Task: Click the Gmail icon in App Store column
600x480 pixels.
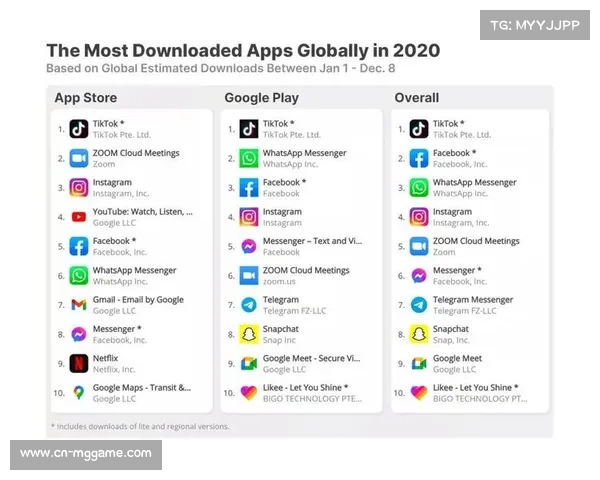Action: [x=79, y=304]
